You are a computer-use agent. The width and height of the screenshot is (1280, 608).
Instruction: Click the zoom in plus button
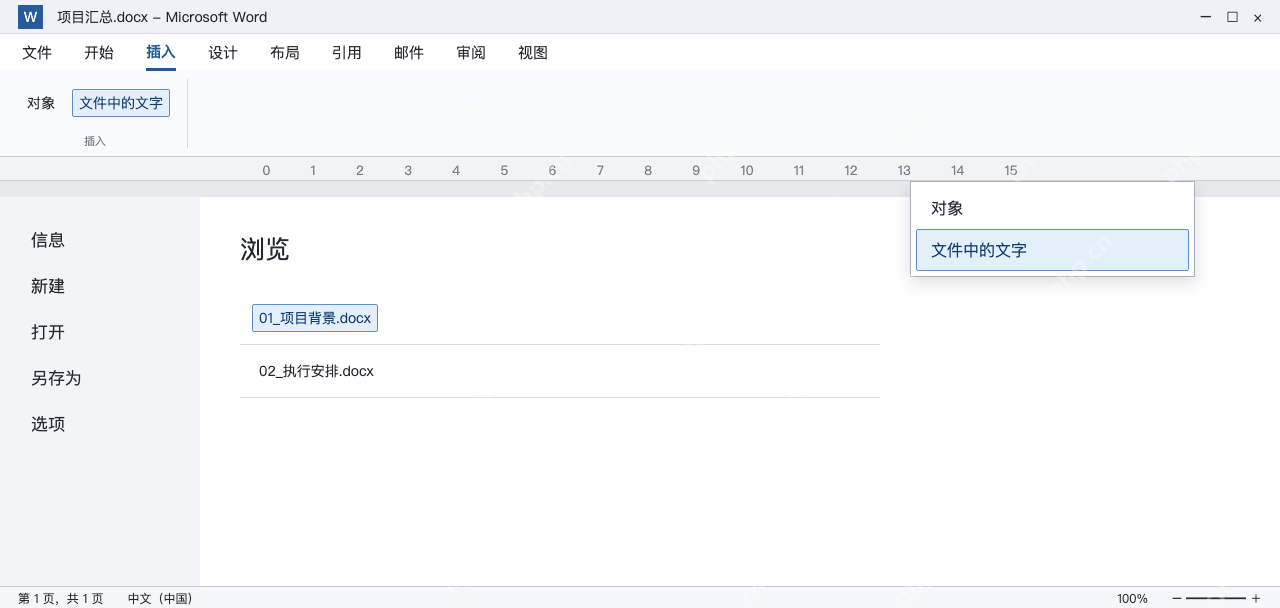pos(1256,599)
